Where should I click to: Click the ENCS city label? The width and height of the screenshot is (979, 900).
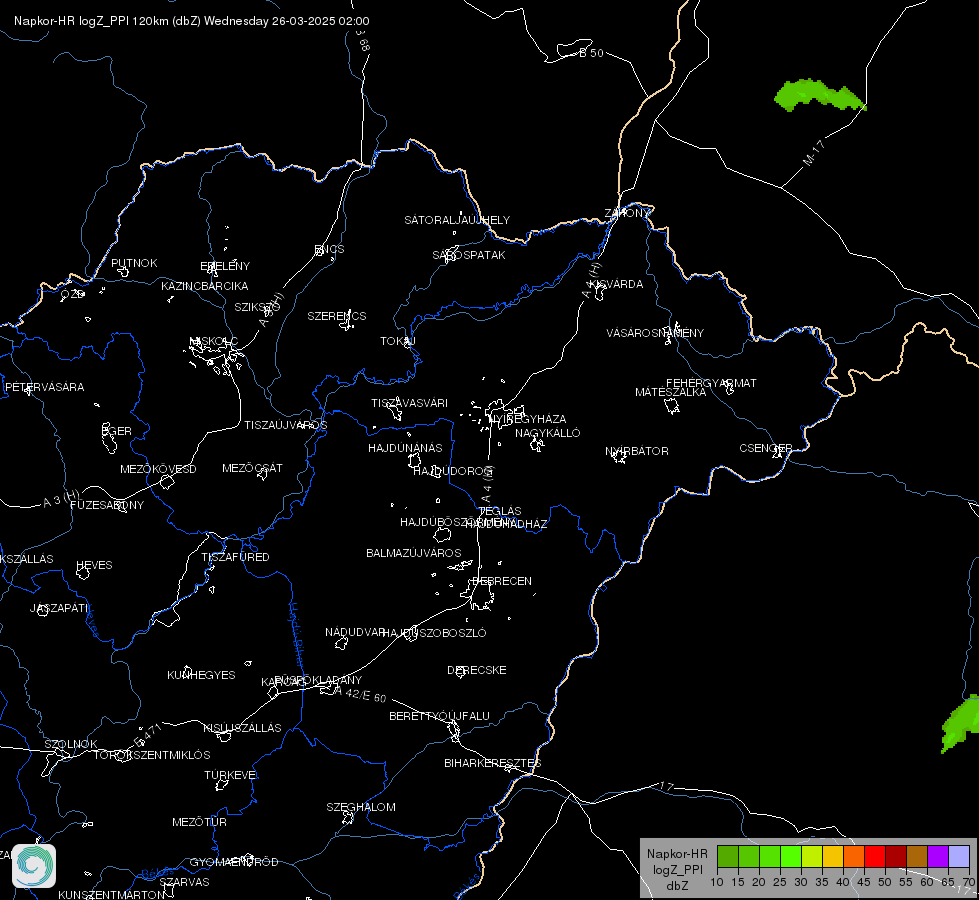click(330, 249)
